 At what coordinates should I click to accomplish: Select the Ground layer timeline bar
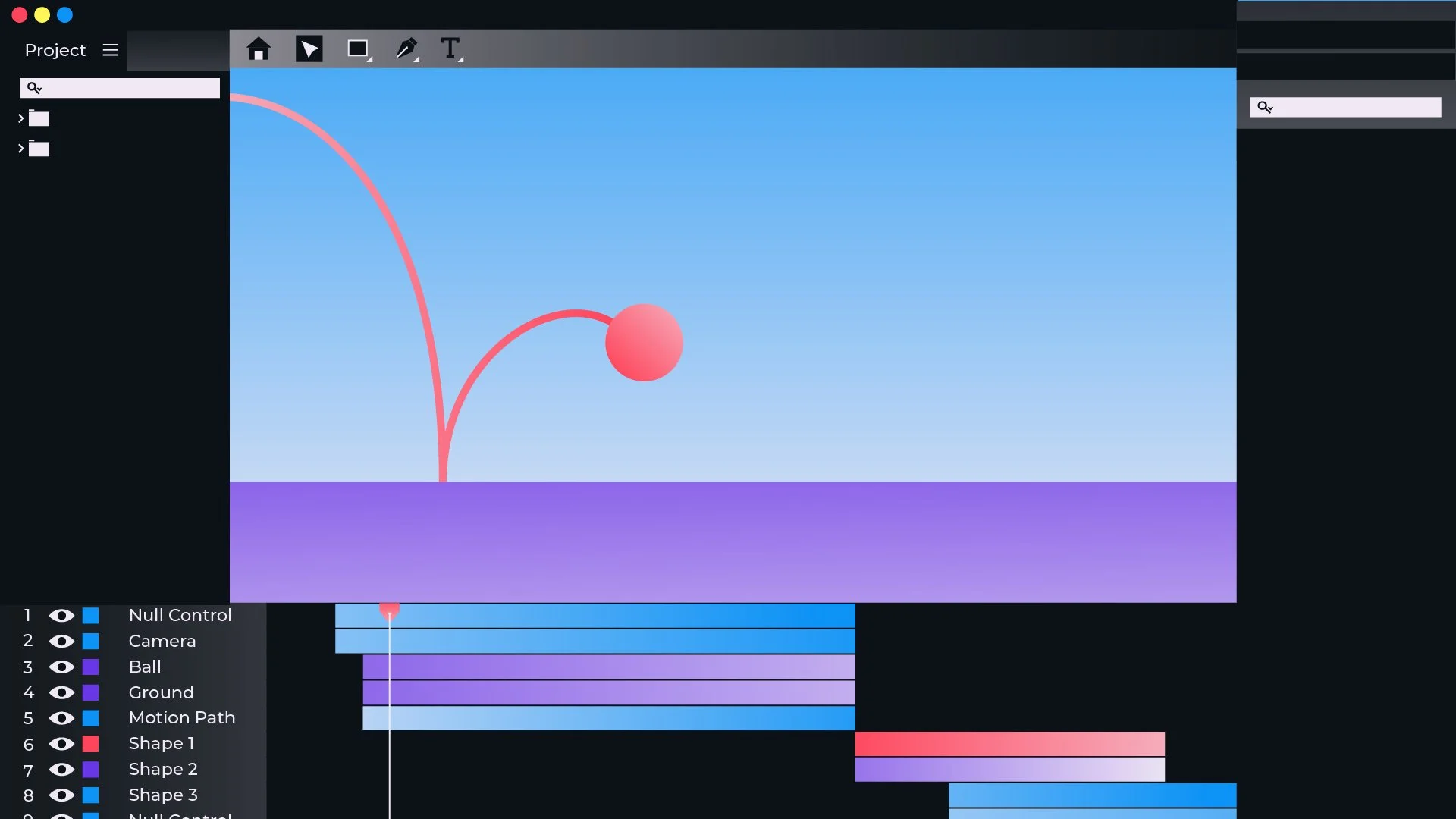click(x=609, y=693)
